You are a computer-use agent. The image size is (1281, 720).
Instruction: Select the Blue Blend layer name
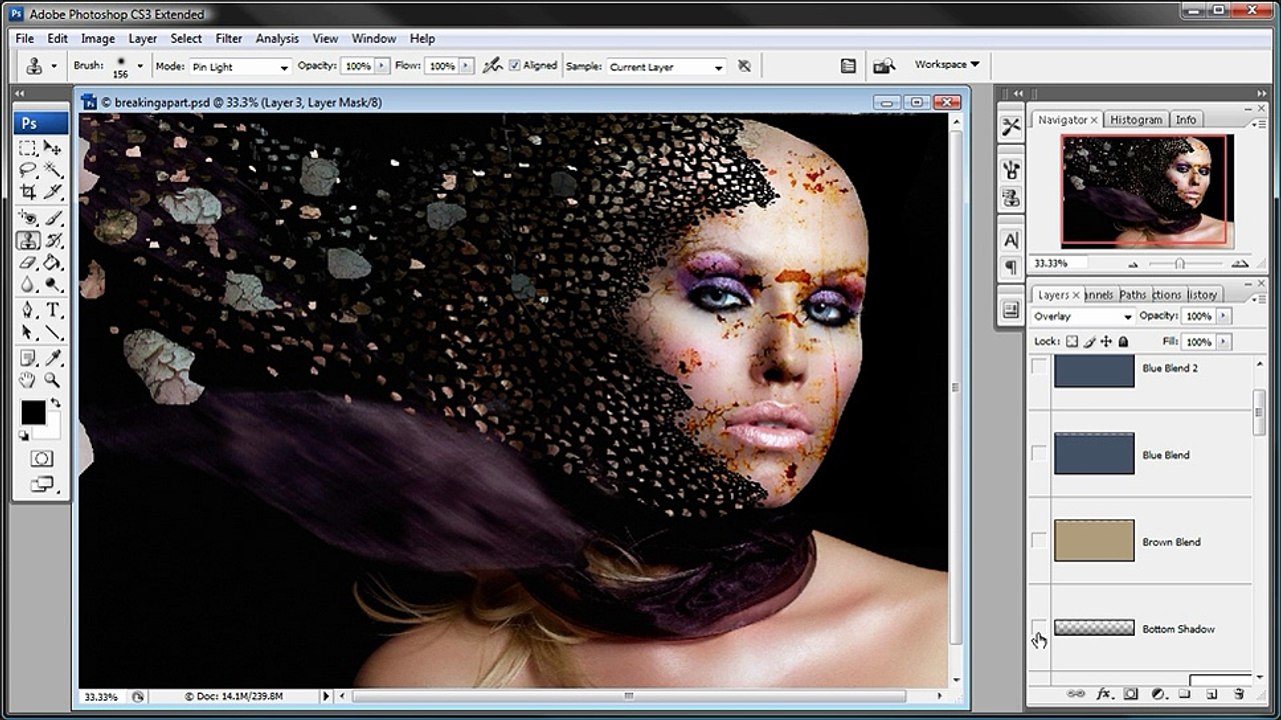1166,455
